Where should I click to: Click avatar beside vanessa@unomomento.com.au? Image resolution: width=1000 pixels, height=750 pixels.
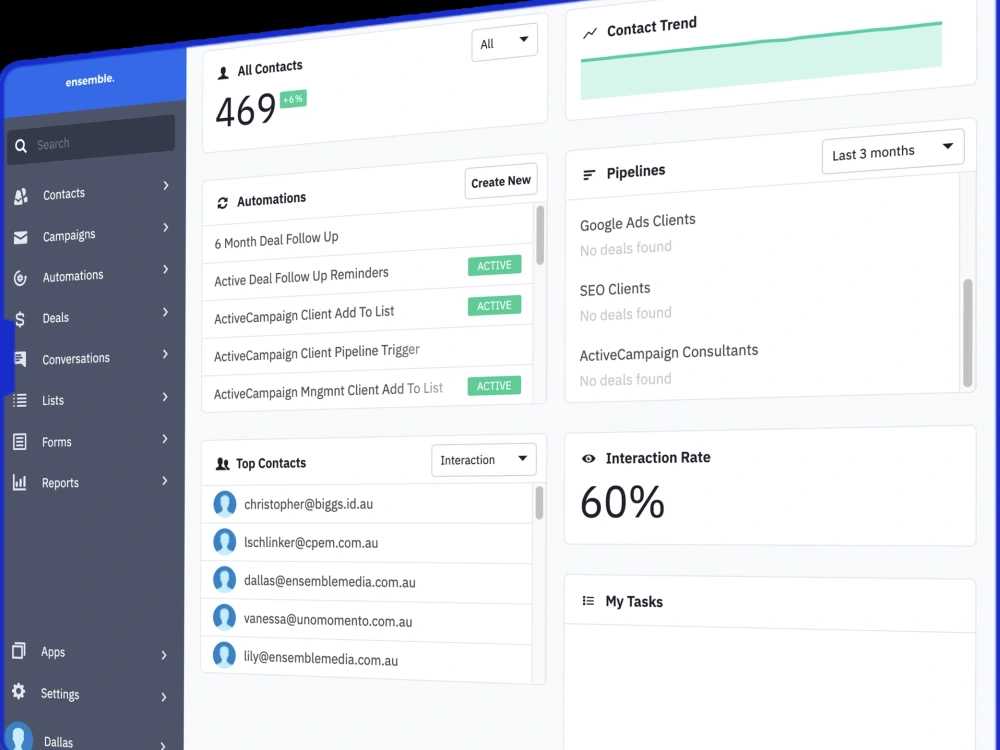(x=224, y=617)
